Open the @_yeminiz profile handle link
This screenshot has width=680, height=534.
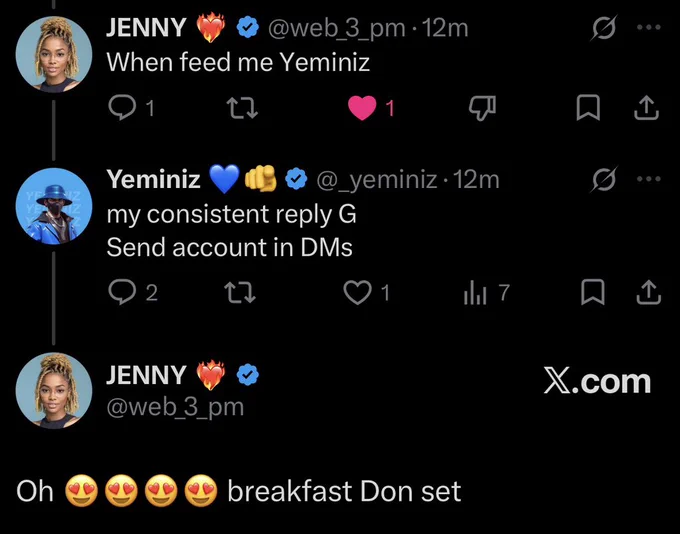tap(377, 180)
